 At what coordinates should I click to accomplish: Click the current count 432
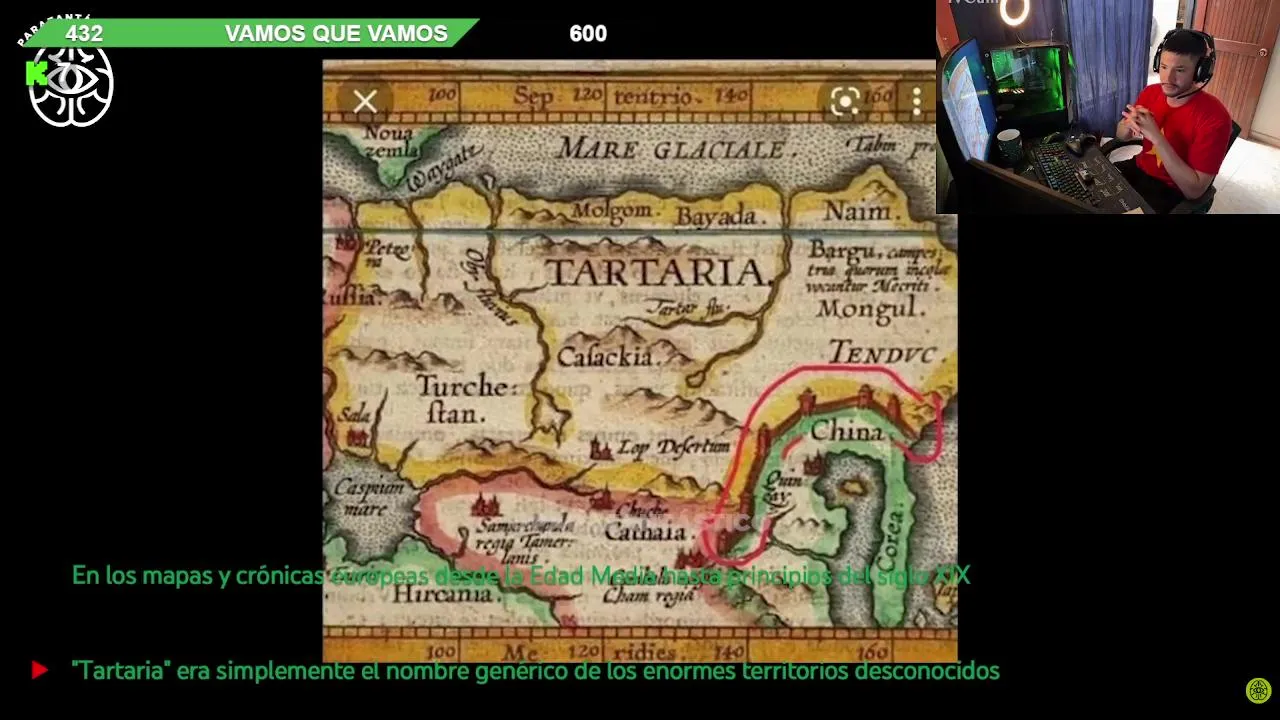pos(84,33)
